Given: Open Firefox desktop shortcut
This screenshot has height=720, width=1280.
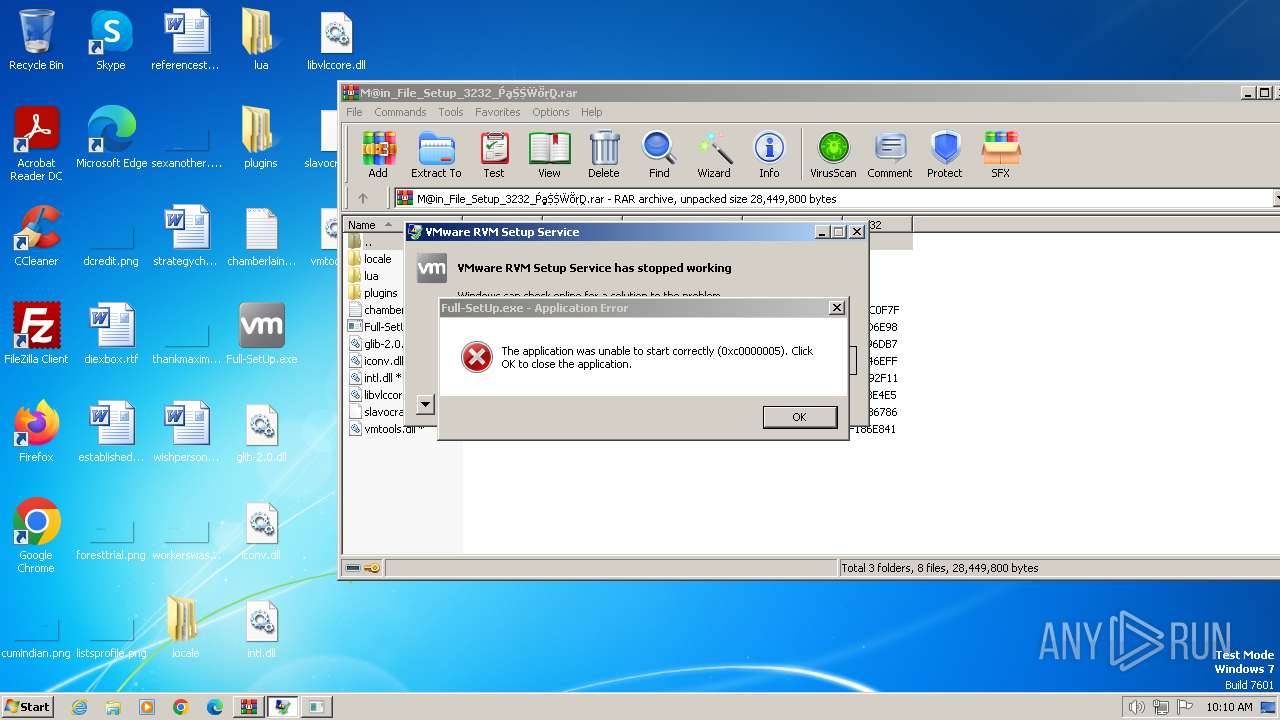Looking at the screenshot, I should click(x=36, y=432).
